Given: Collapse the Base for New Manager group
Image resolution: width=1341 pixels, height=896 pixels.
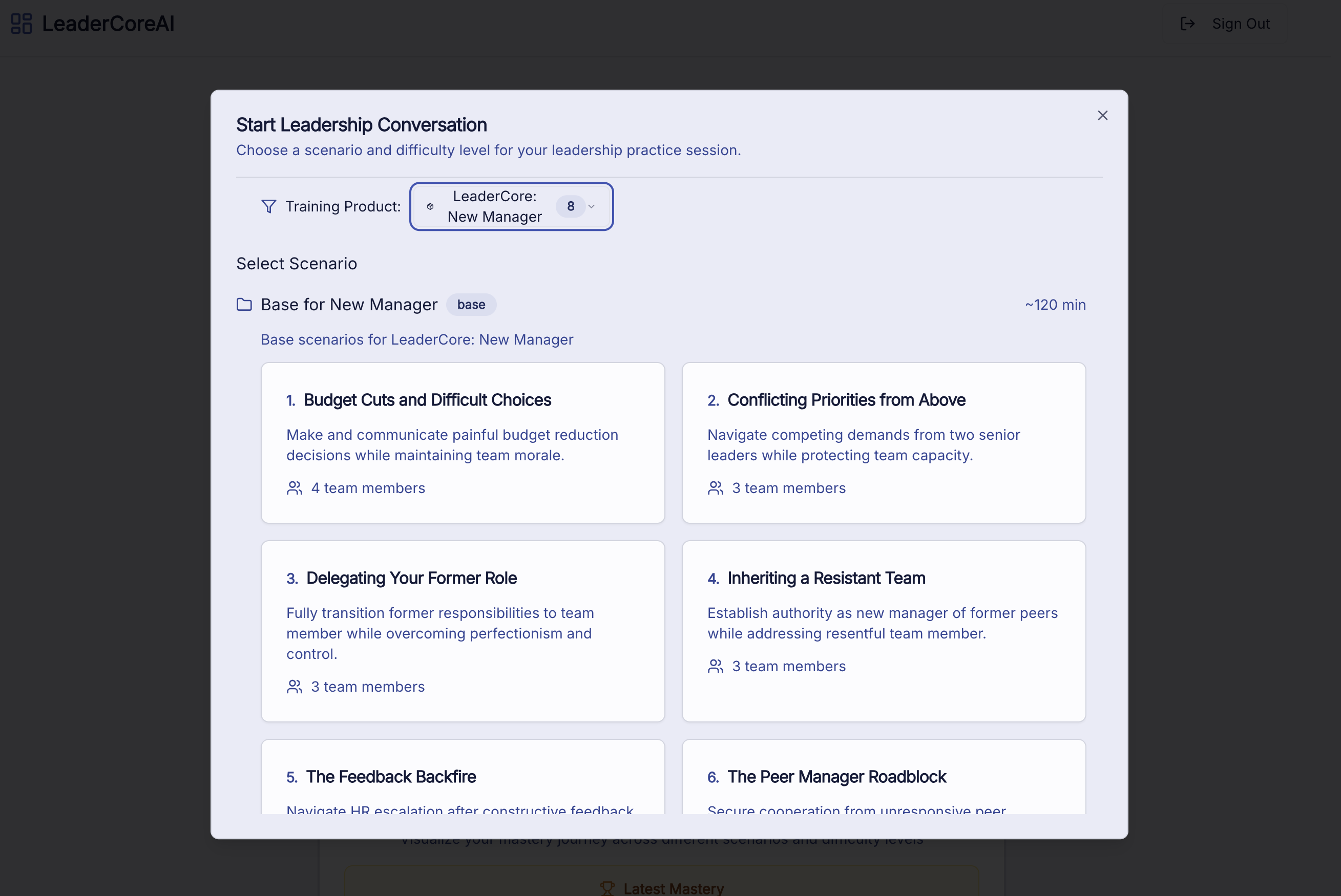Looking at the screenshot, I should (349, 305).
